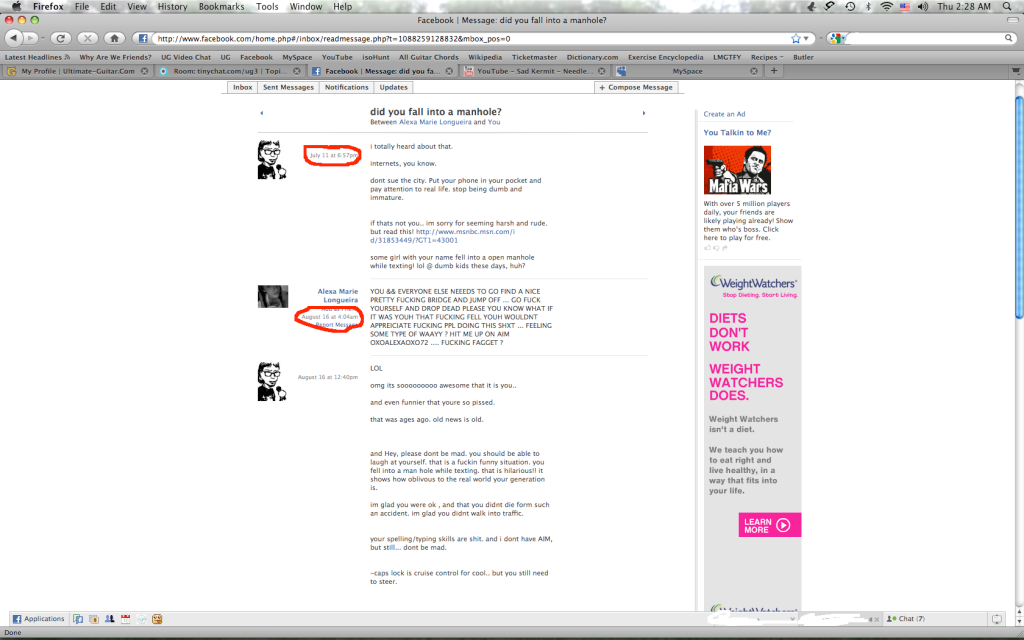Expand the Recipes bookmark folder
Viewport: 1024px width, 640px height.
coord(767,57)
